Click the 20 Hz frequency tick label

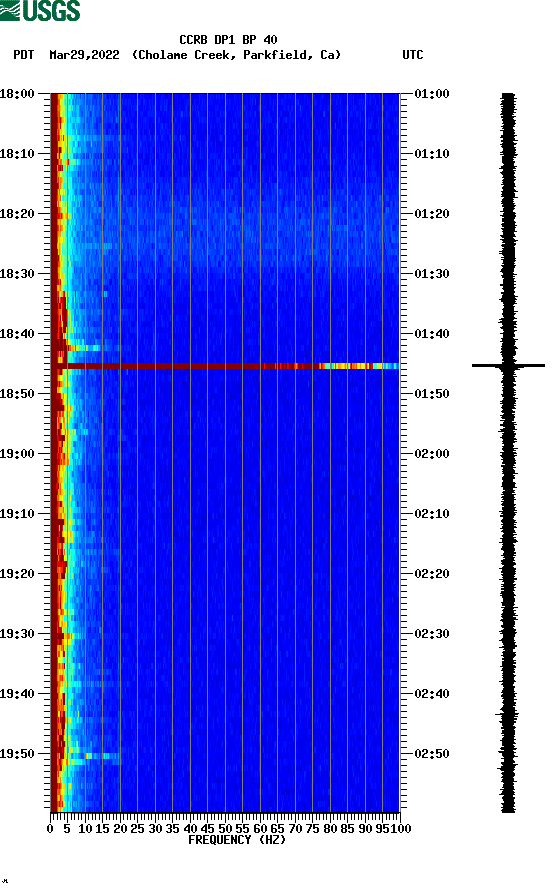(120, 829)
